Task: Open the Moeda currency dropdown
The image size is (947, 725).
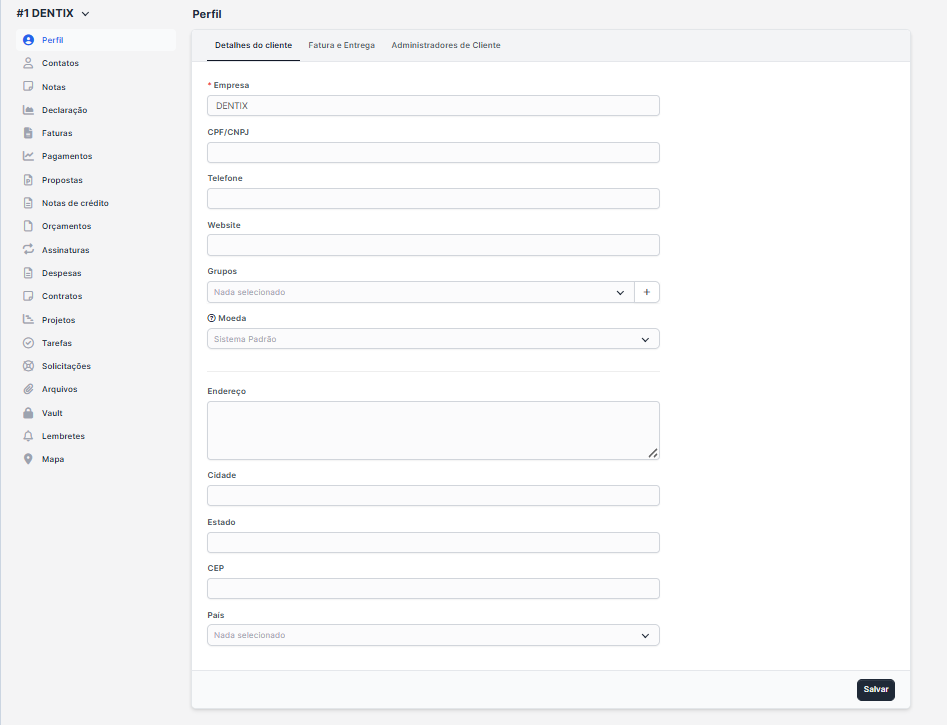Action: pos(433,339)
